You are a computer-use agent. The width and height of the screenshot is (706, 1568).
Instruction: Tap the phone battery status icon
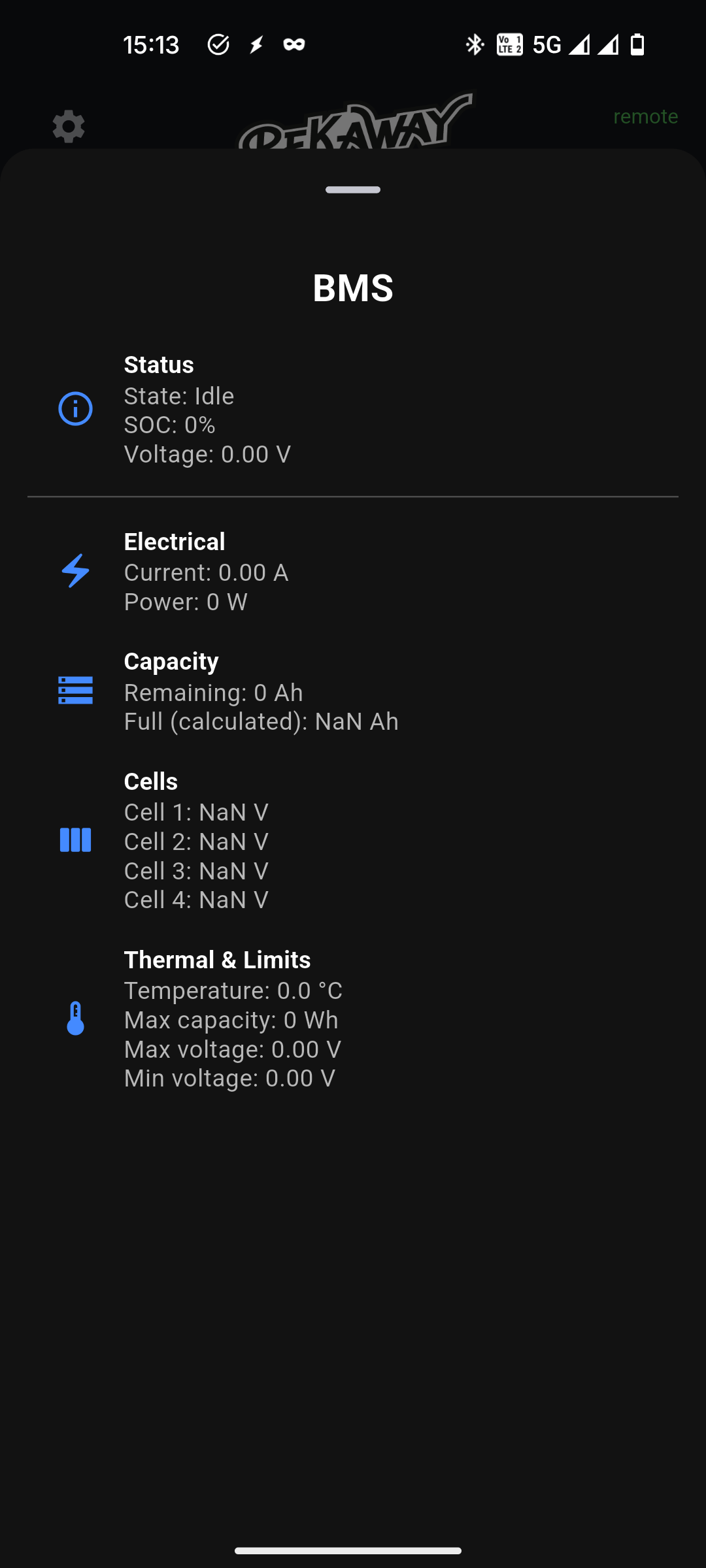click(637, 44)
